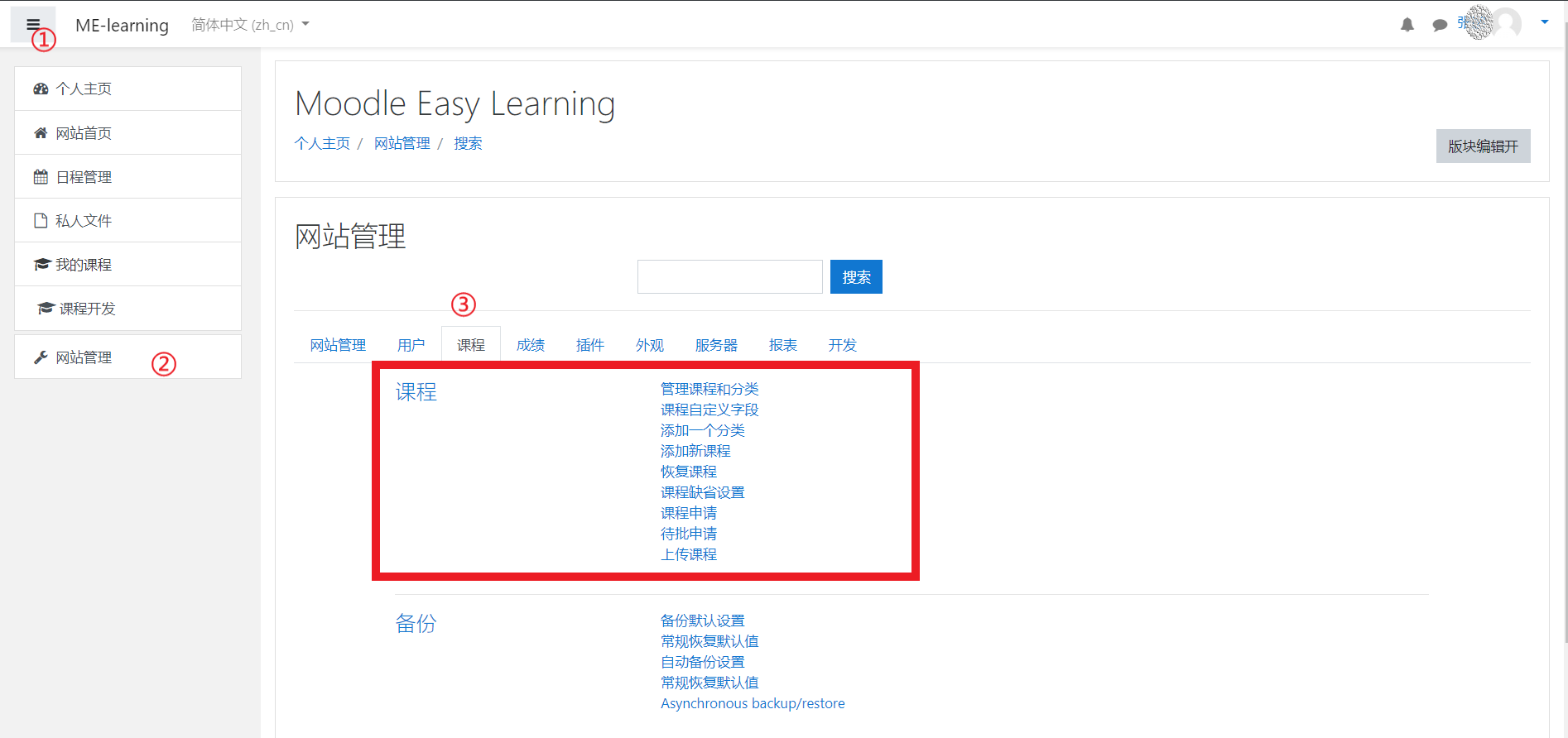Click the file icon beside 私人文件
This screenshot has height=738, width=1568.
[x=41, y=220]
